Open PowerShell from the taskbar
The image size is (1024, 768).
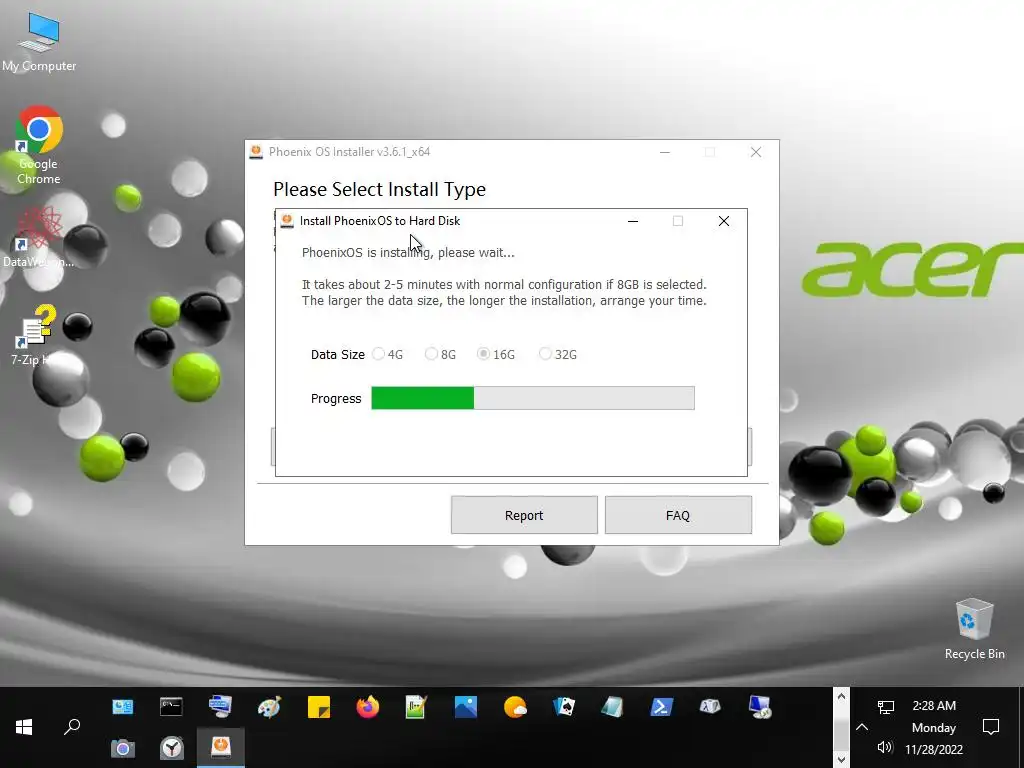click(661, 707)
